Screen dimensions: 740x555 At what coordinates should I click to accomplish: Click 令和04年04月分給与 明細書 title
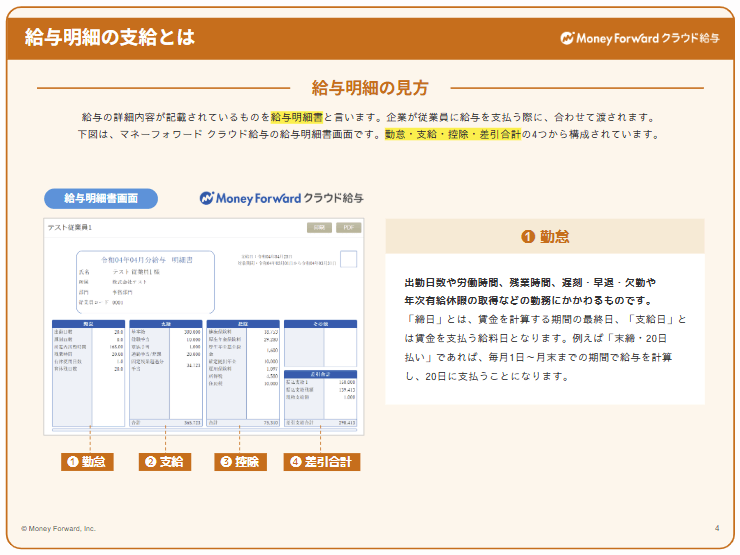click(x=147, y=260)
